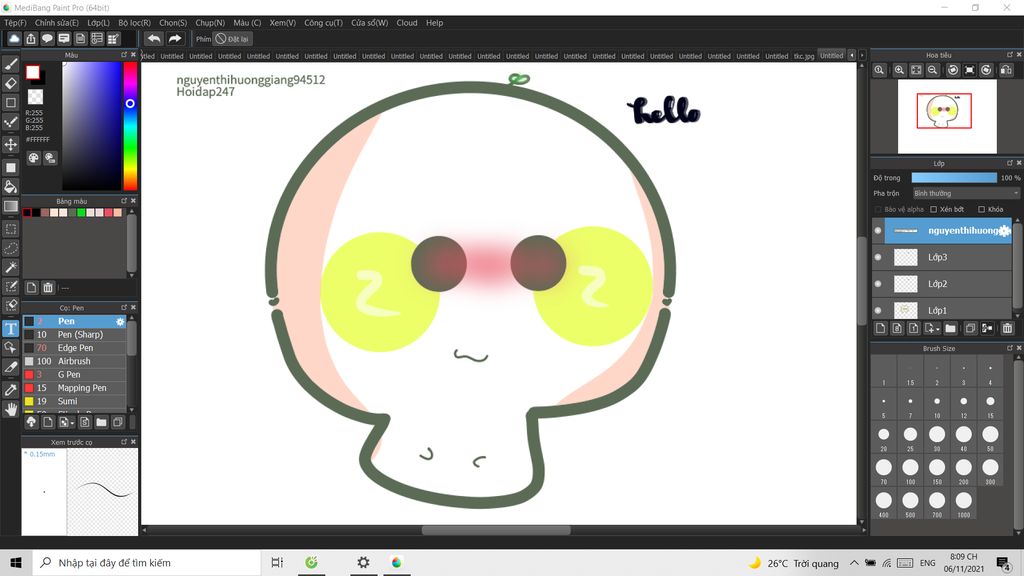Select the Lasso tool

[10, 248]
